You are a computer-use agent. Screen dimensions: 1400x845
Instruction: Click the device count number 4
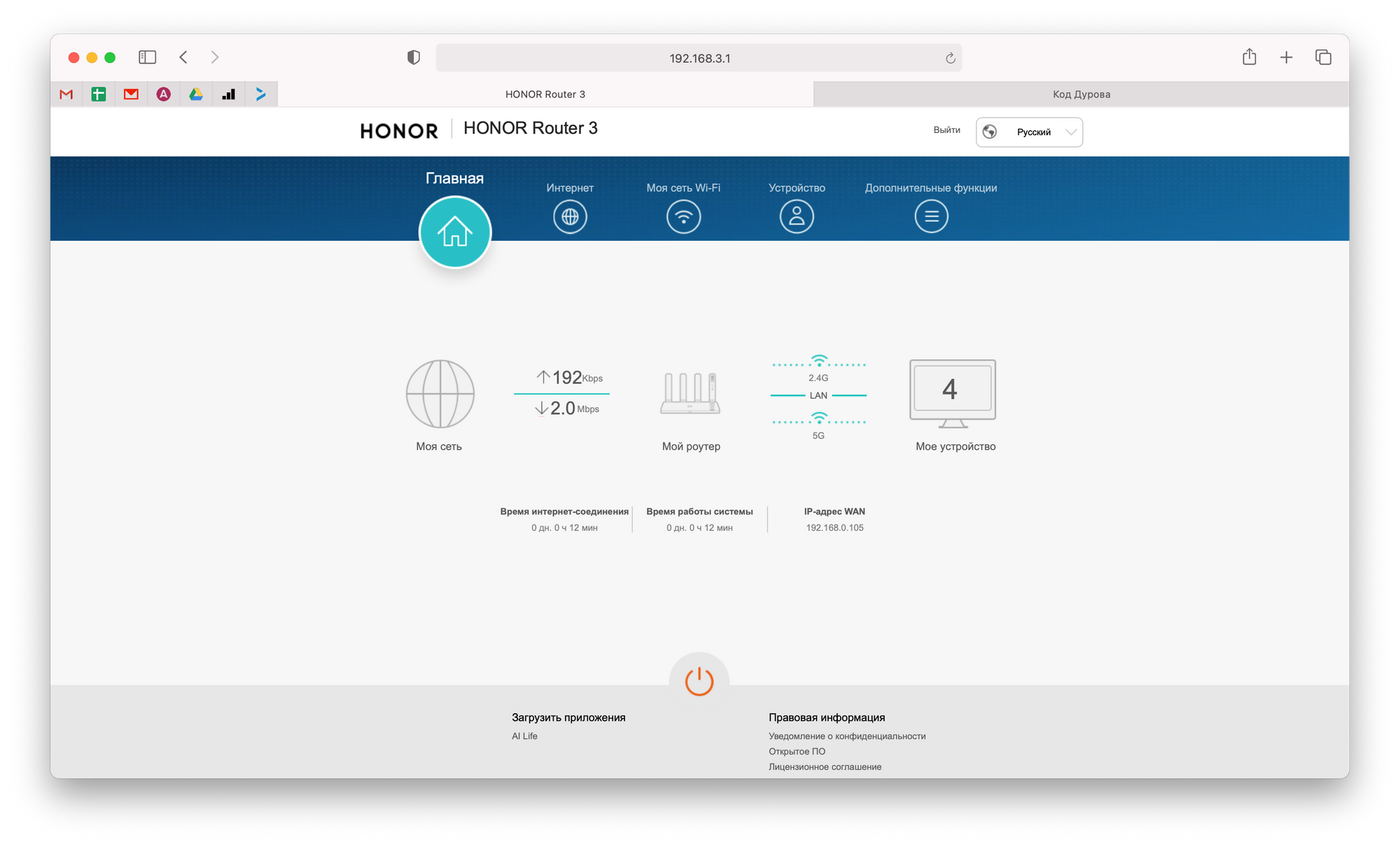949,389
